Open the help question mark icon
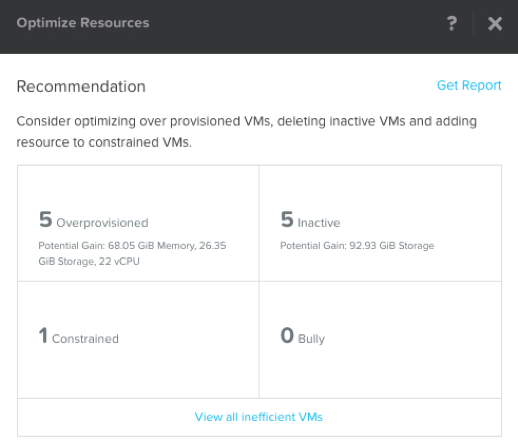This screenshot has width=518, height=441. 452,23
